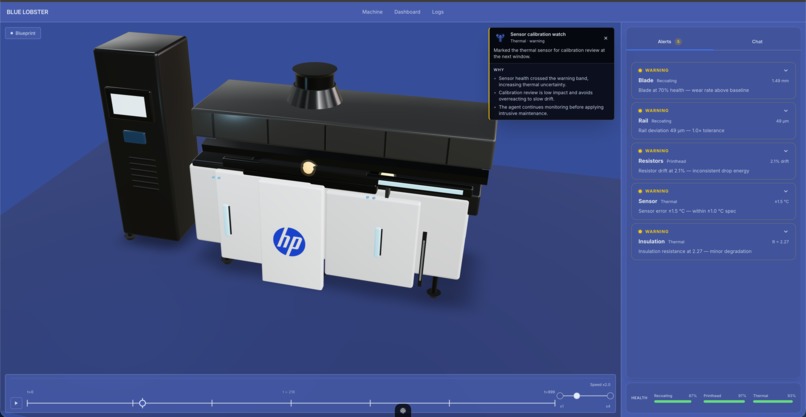
Task: Click the alerts count badge next to Alerts
Action: click(x=678, y=42)
